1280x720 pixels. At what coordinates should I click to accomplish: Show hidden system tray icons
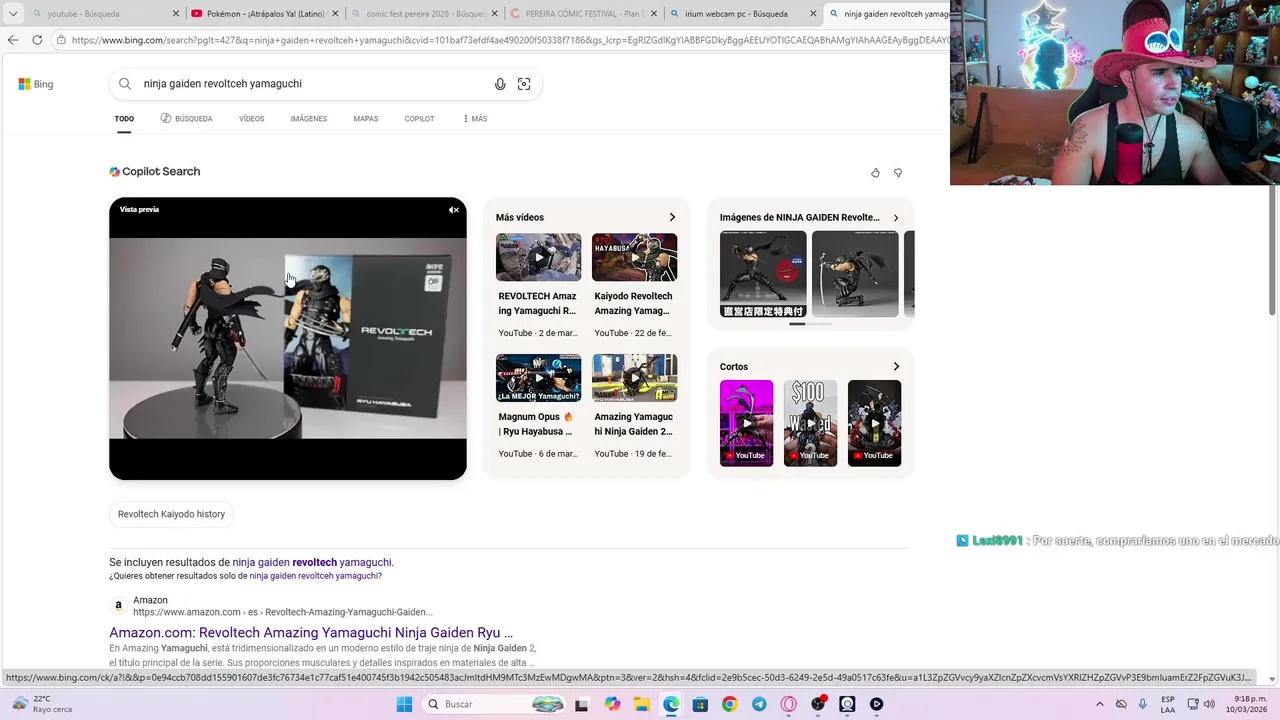1100,704
